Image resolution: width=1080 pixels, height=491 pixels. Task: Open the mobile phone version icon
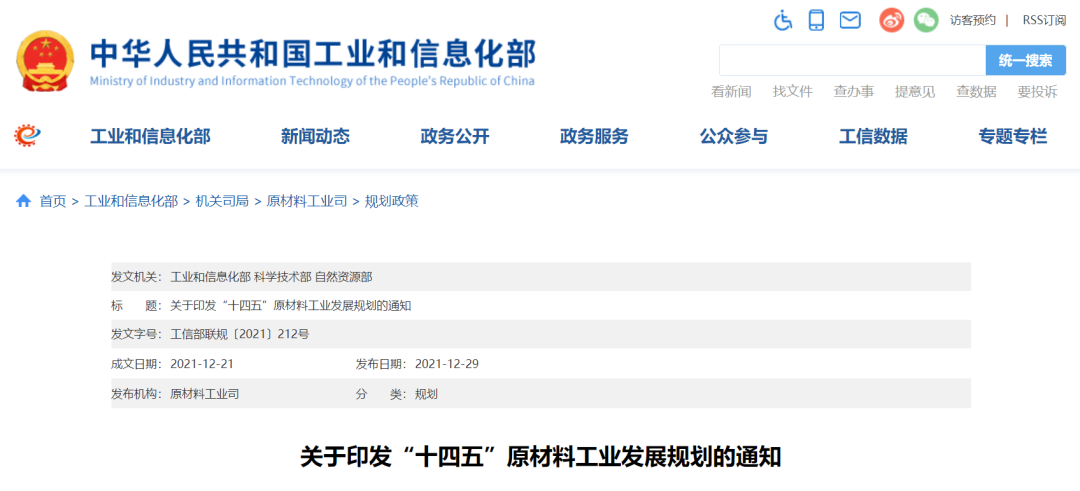816,20
